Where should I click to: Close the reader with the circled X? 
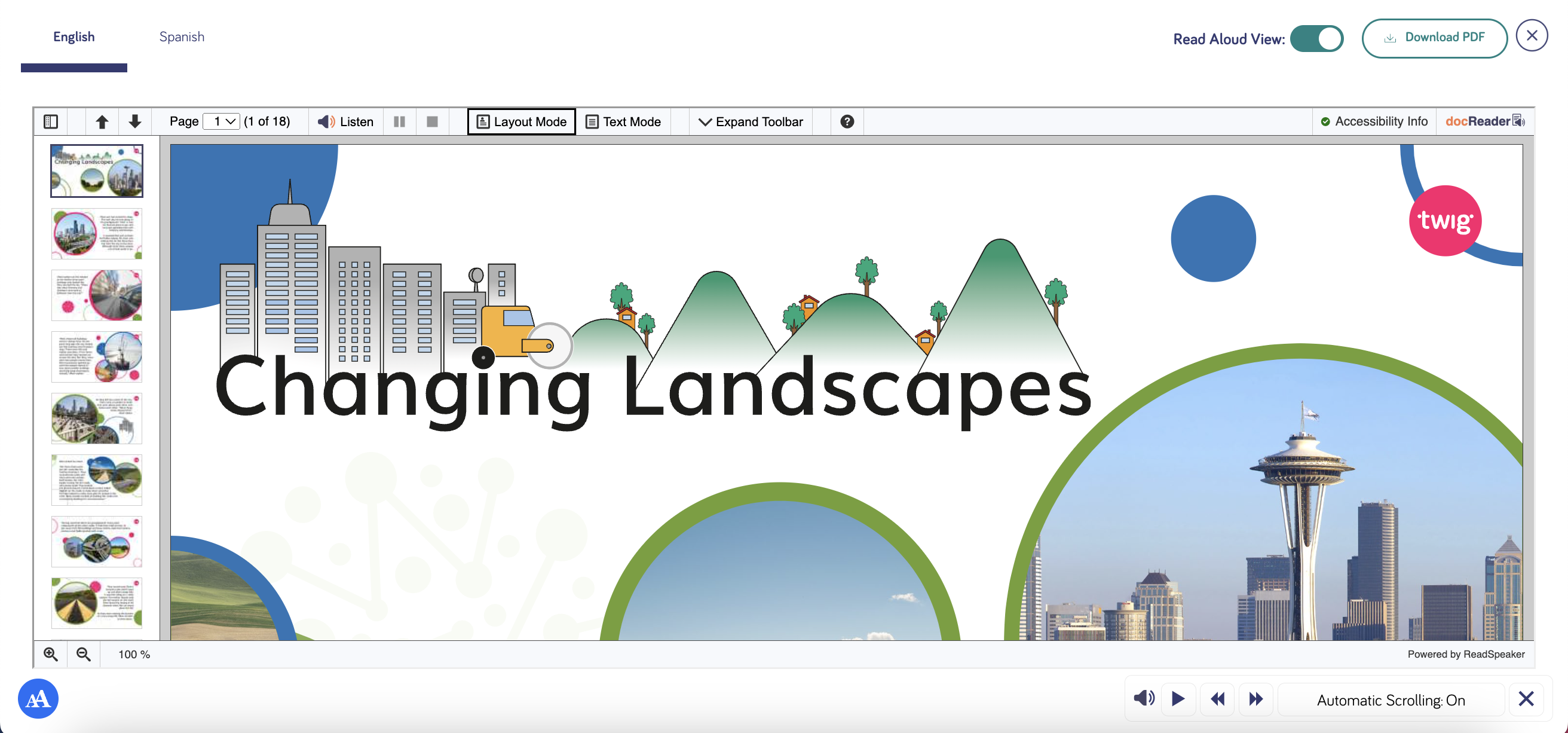click(1532, 35)
